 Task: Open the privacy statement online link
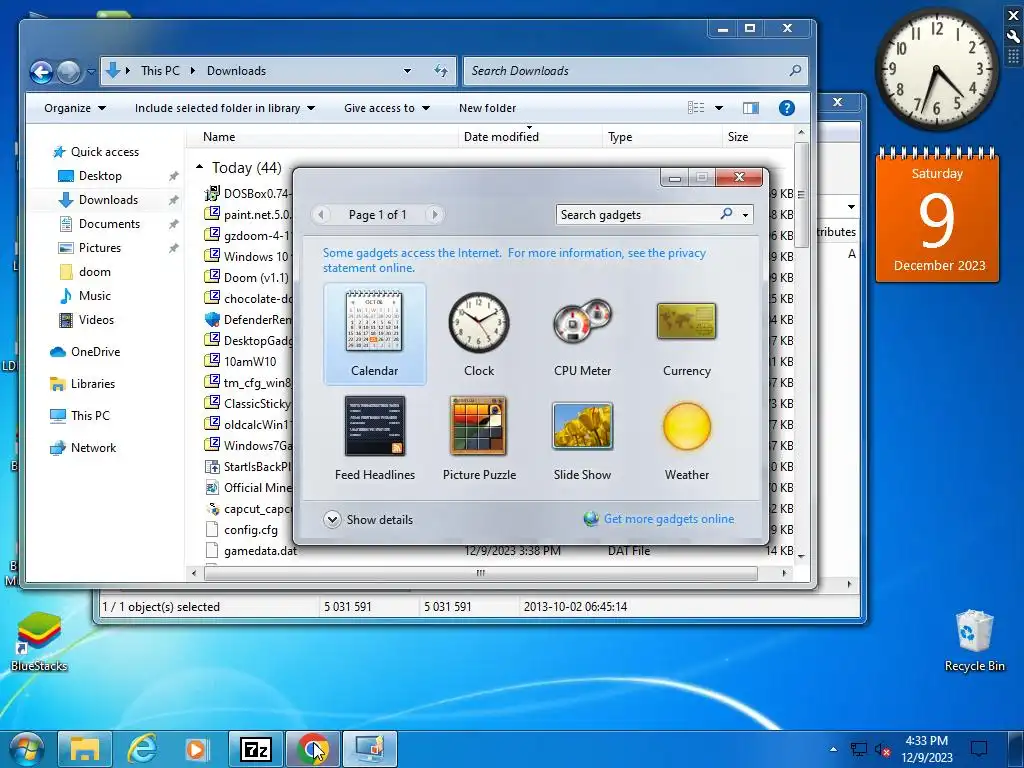tap(515, 260)
